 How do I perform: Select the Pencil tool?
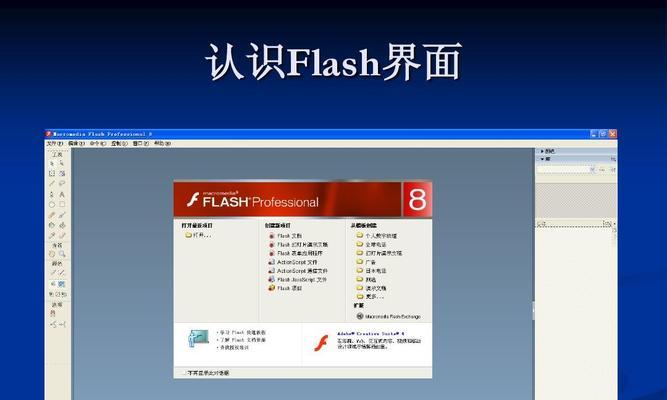(52, 215)
